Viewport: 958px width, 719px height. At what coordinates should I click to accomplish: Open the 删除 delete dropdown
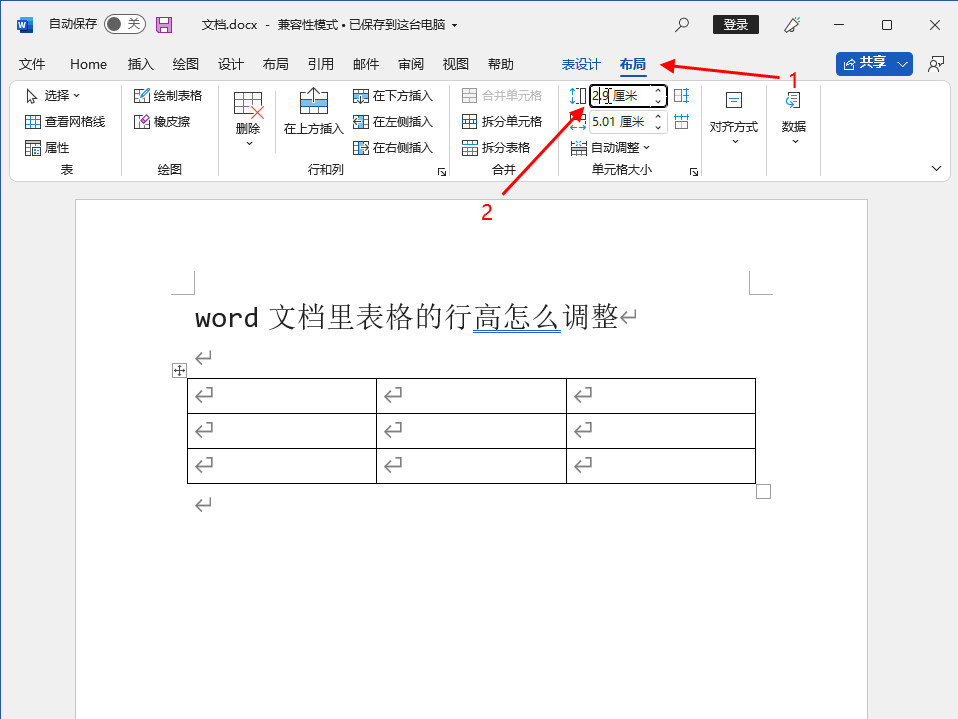click(x=248, y=120)
